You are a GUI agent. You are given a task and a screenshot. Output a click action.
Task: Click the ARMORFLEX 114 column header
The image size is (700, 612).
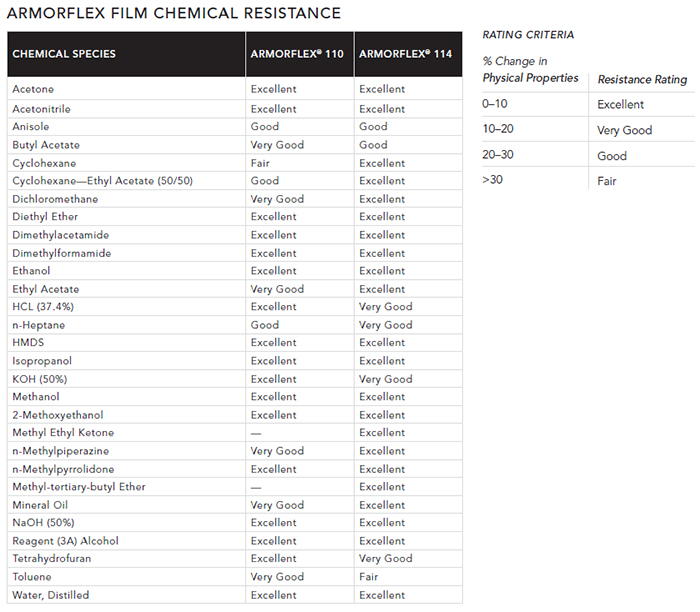405,54
